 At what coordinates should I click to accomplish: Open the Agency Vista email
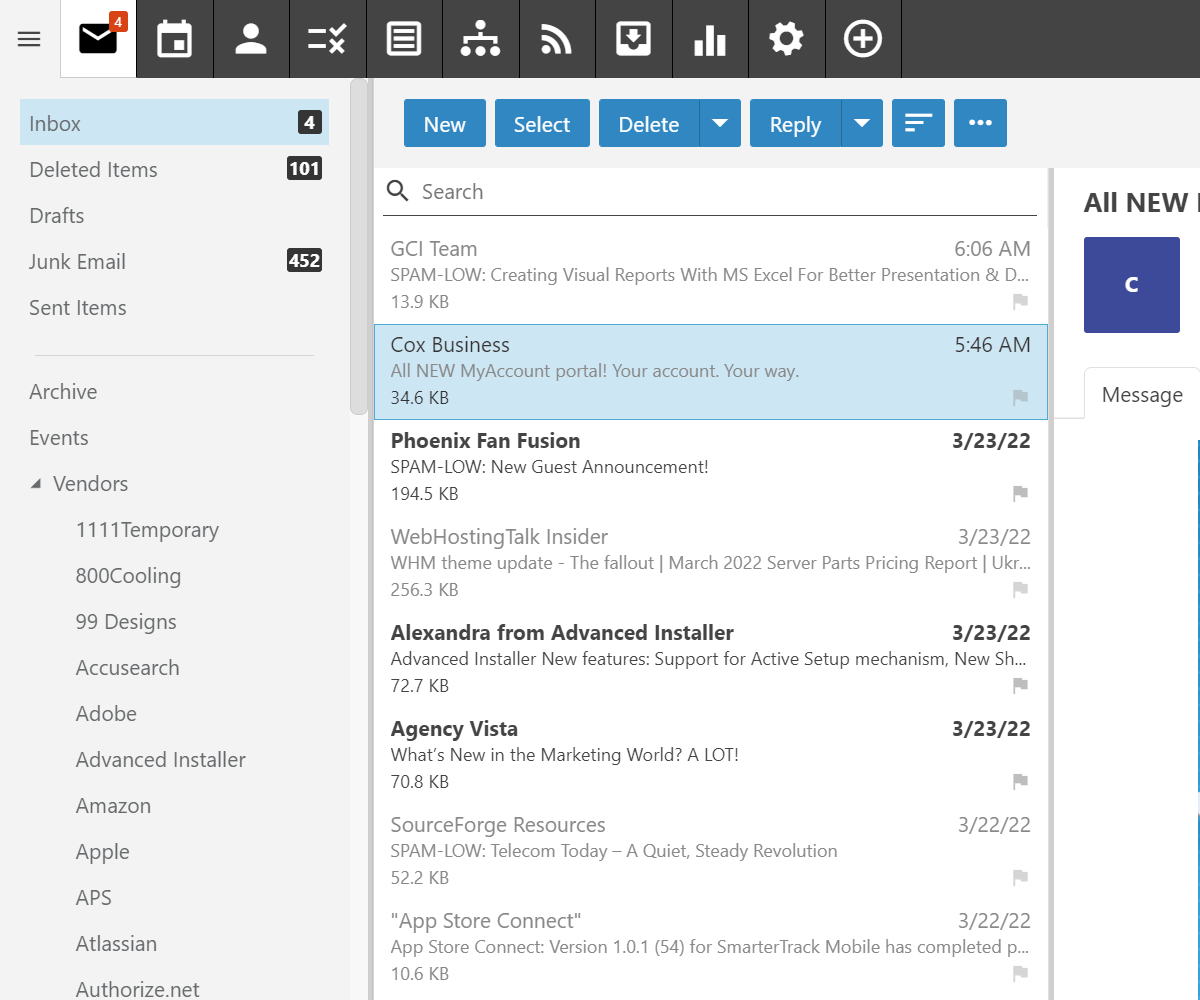[x=710, y=755]
